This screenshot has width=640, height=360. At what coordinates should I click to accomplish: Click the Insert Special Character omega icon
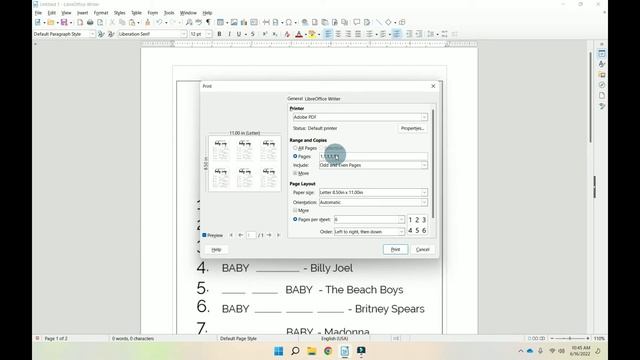pyautogui.click(x=289, y=22)
